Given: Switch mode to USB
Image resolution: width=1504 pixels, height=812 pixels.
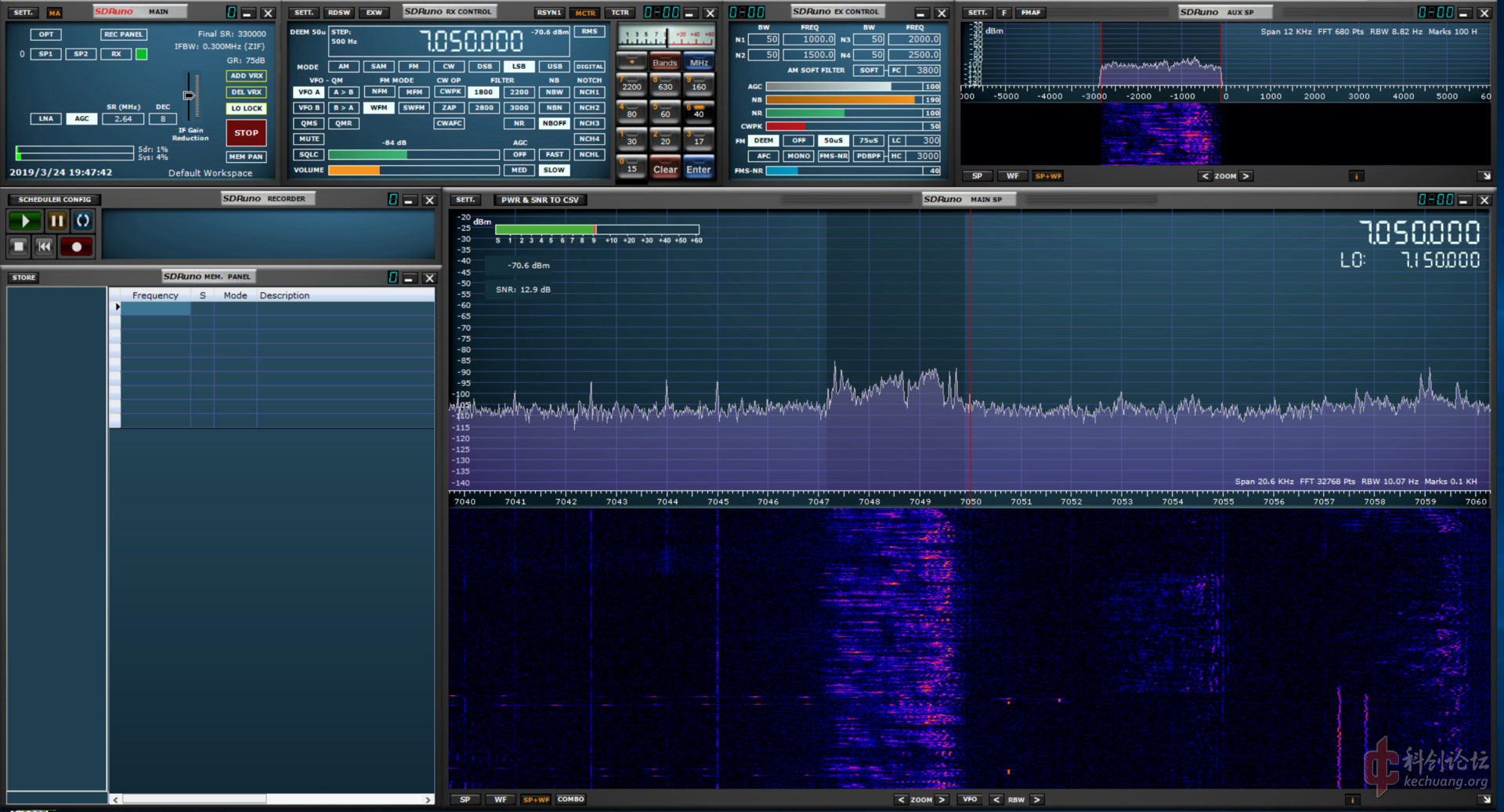Looking at the screenshot, I should point(555,67).
